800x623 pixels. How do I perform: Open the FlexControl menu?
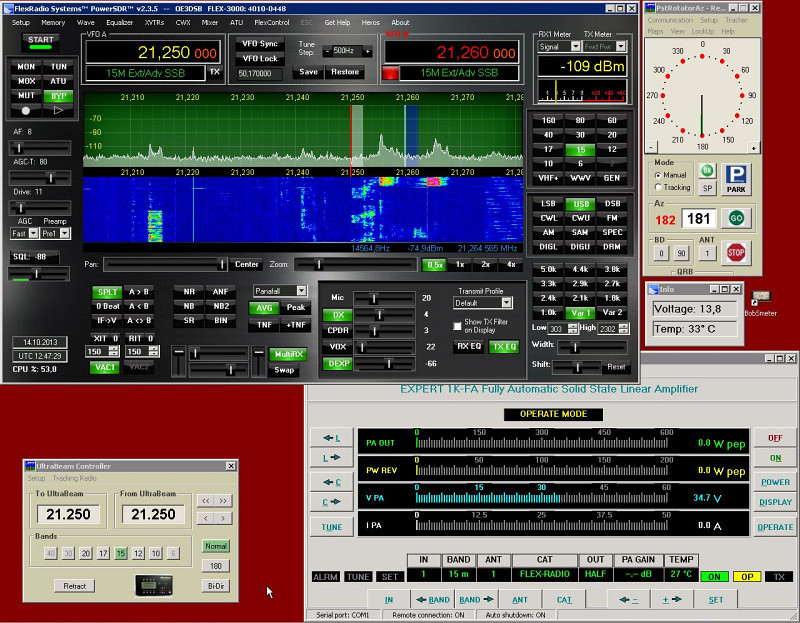coord(271,22)
